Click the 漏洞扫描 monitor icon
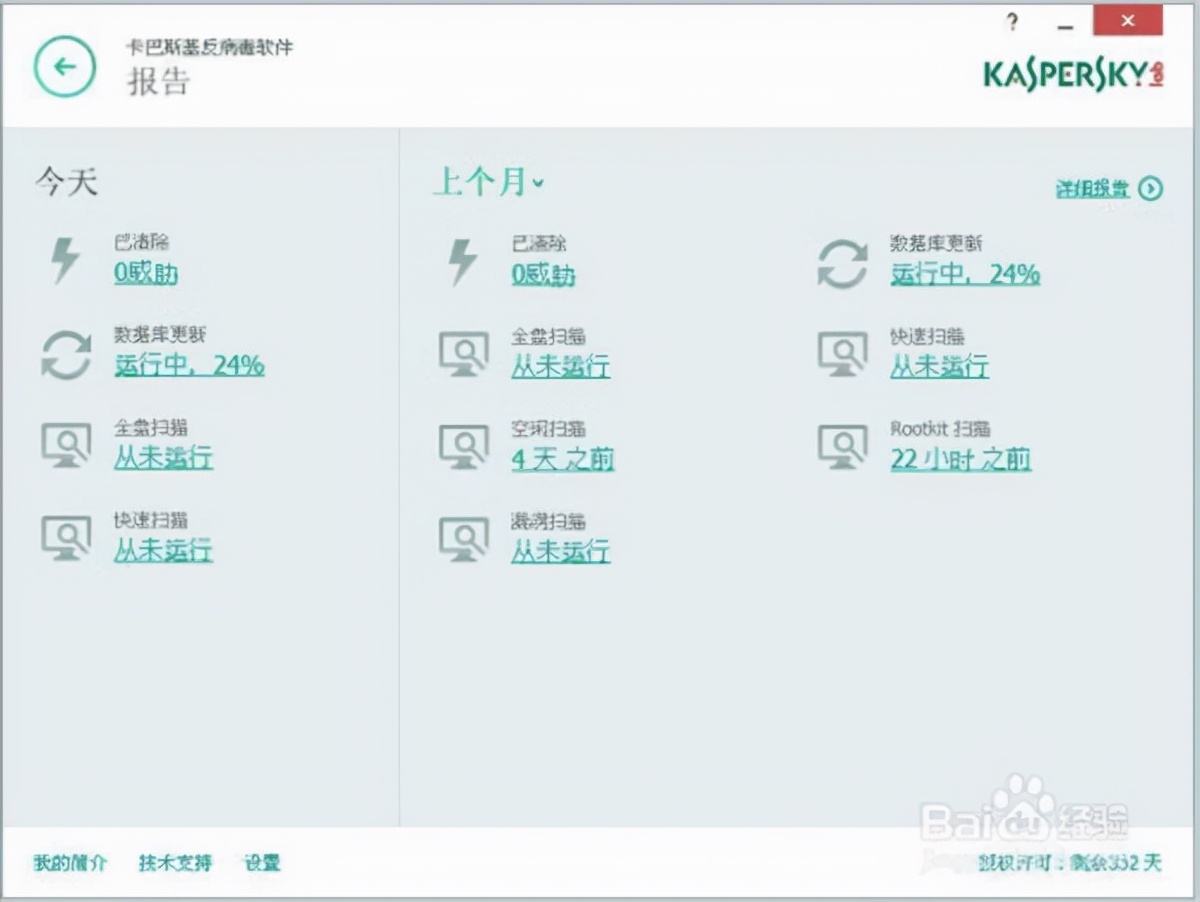 coord(464,538)
